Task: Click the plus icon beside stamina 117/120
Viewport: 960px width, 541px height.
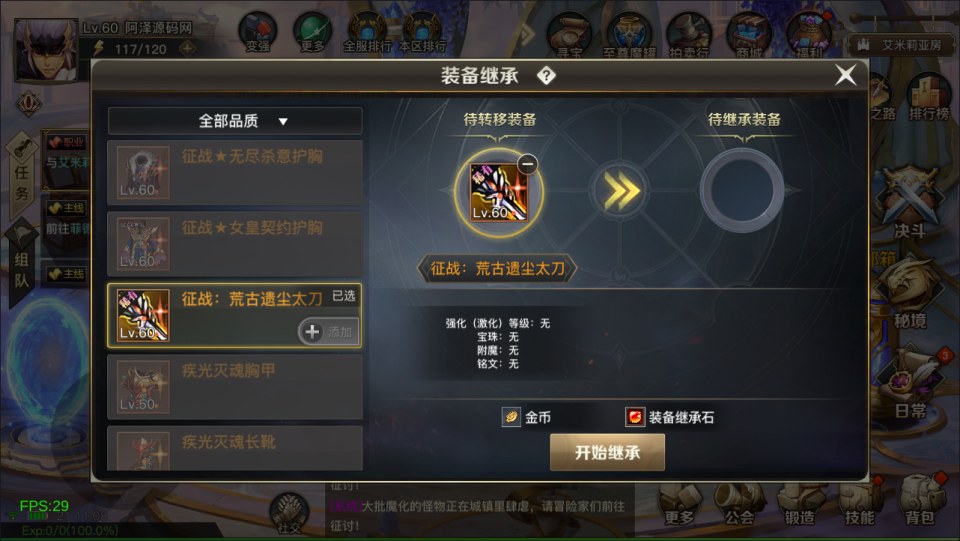Action: pos(187,48)
